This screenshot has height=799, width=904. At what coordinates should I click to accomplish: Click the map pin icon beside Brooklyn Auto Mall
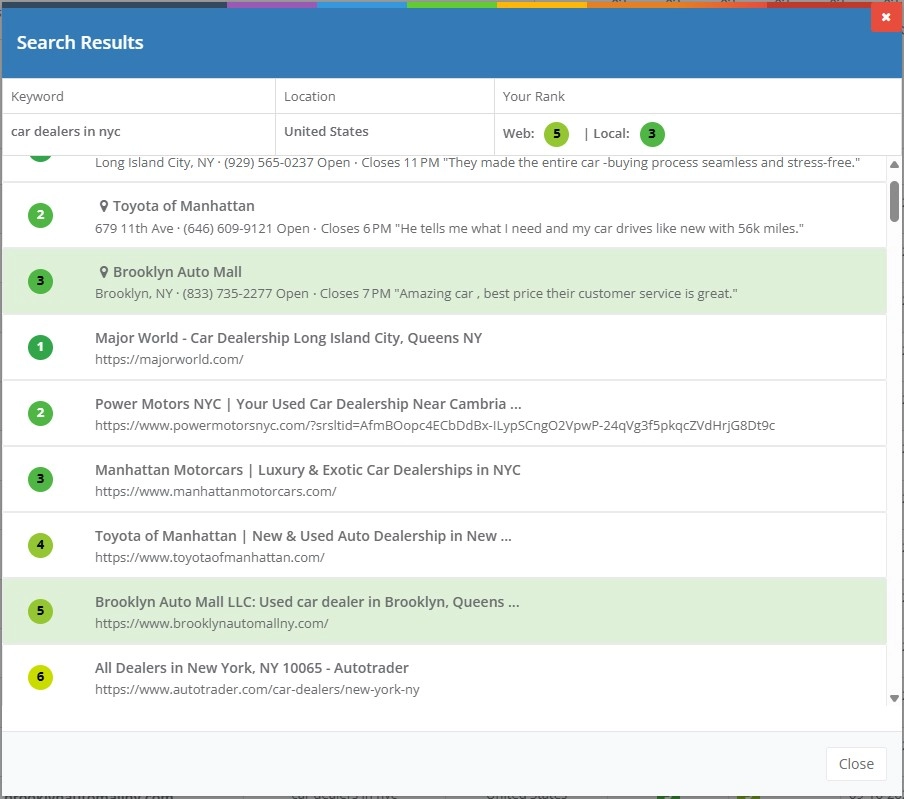coord(104,272)
